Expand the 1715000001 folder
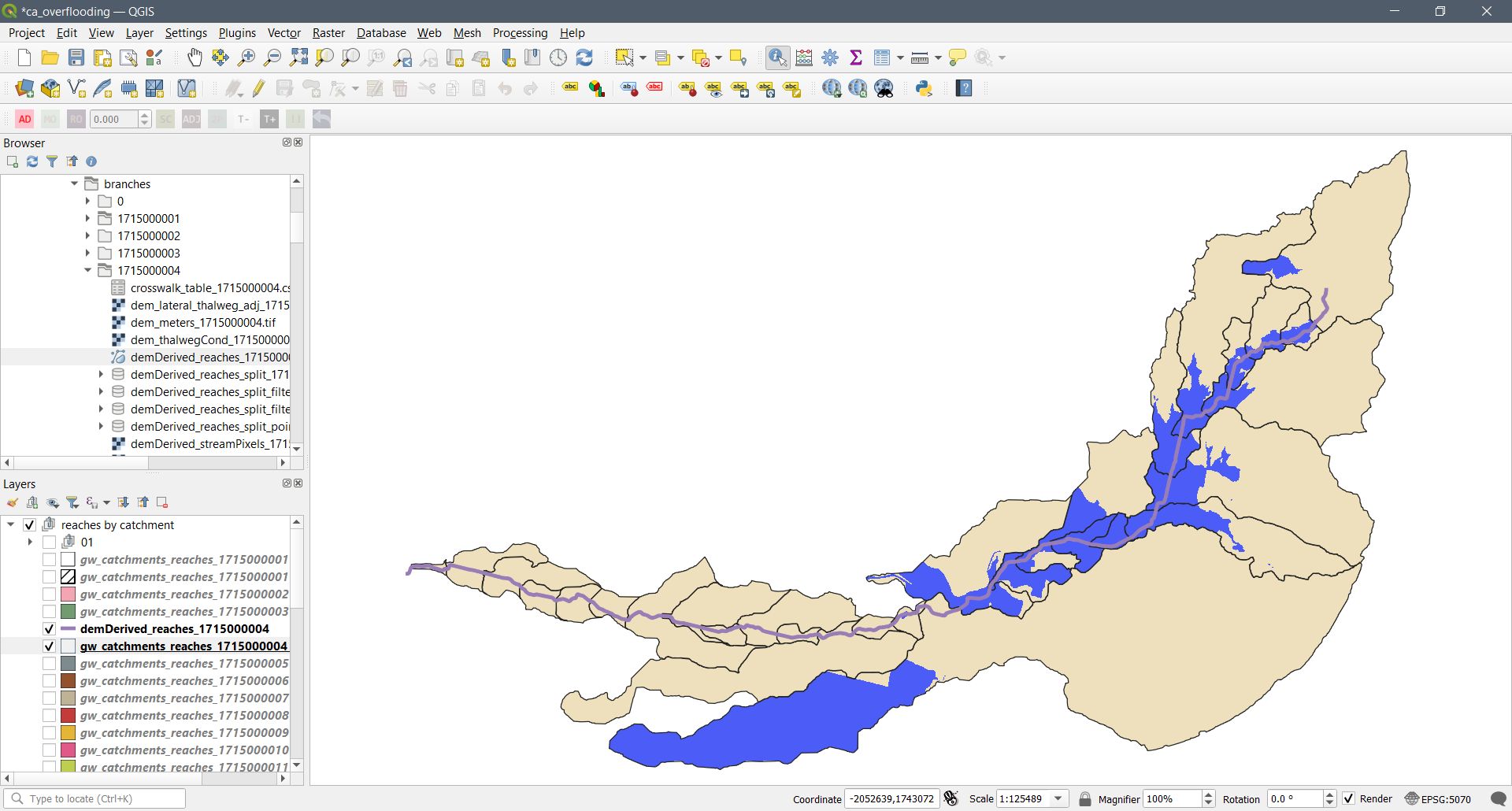 click(x=87, y=218)
